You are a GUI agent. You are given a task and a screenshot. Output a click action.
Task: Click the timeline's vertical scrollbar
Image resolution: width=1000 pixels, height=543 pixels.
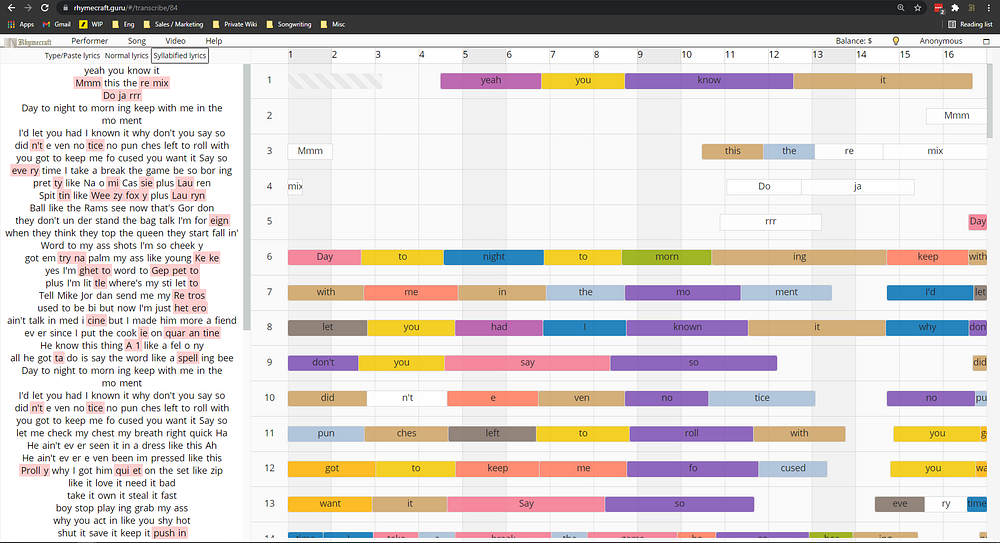pyautogui.click(x=989, y=100)
